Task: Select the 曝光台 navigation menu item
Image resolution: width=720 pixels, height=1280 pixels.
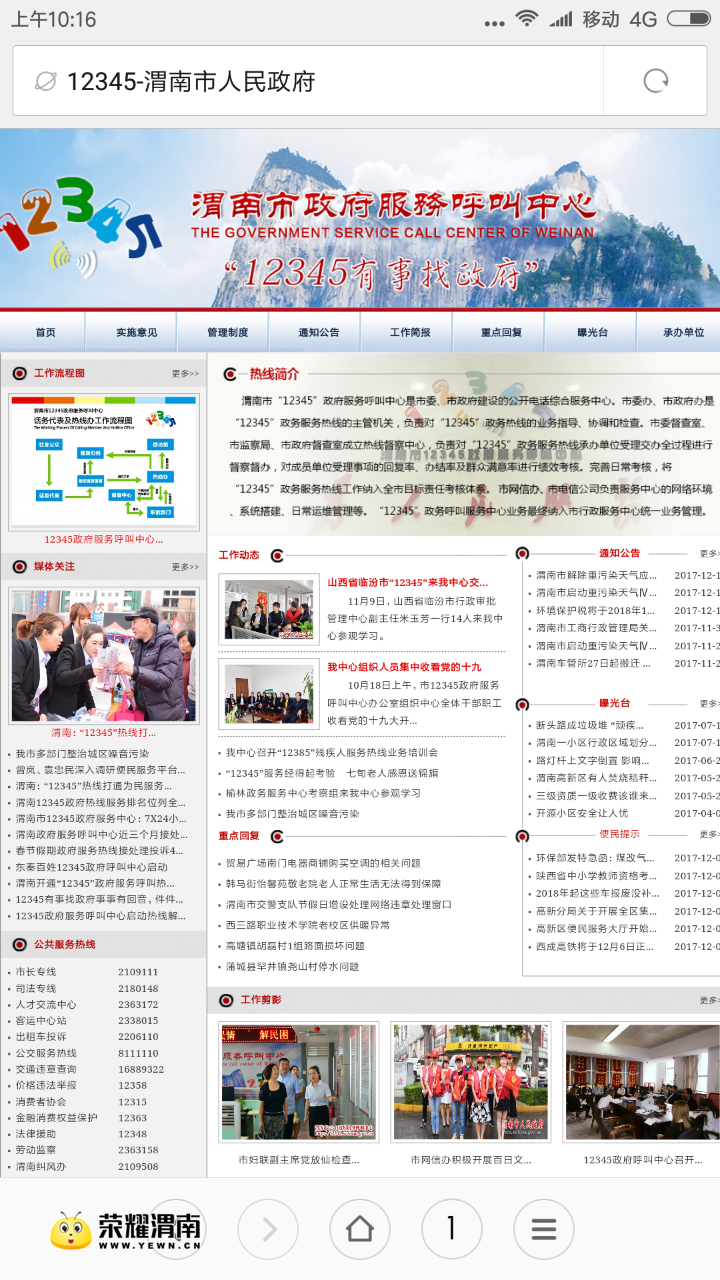Action: pos(592,333)
